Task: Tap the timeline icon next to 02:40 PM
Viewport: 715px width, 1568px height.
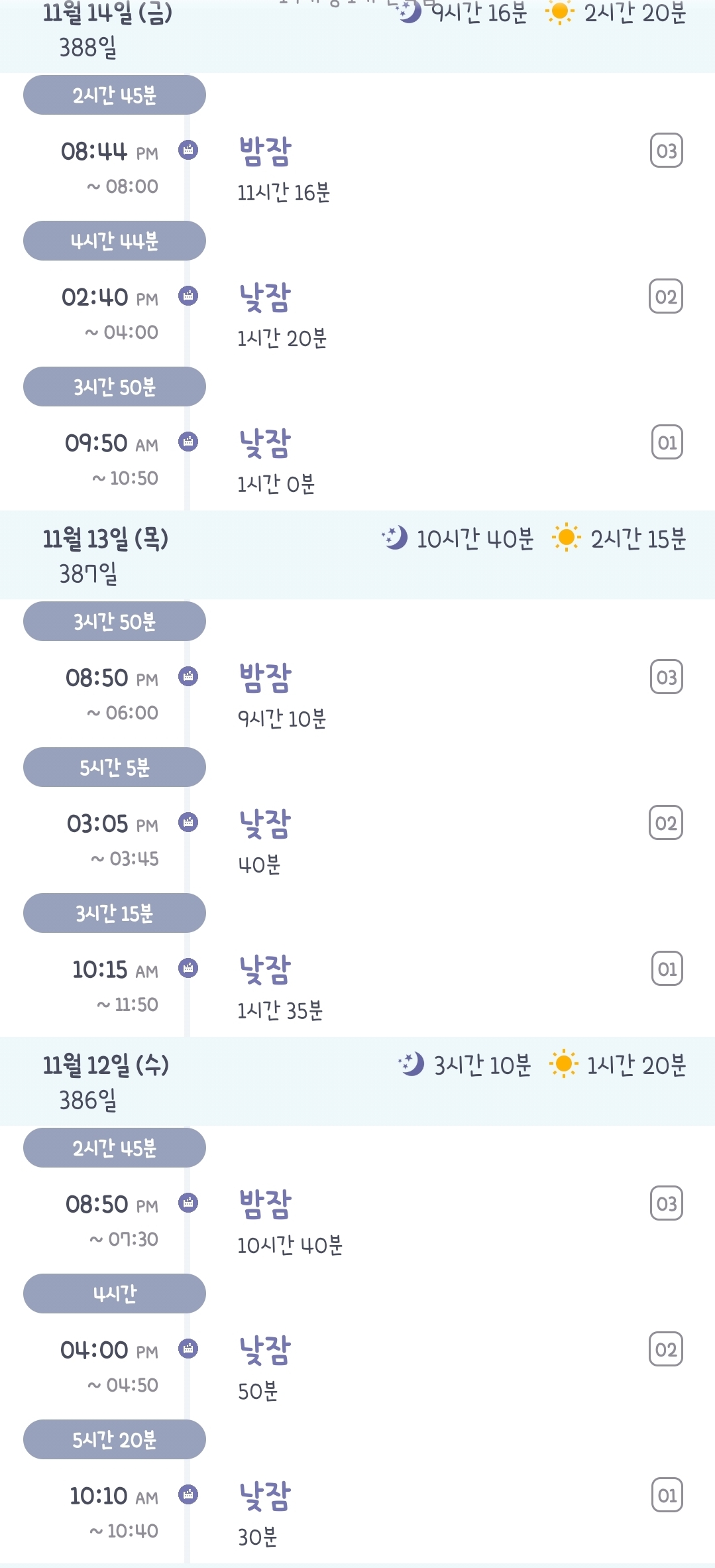Action: pyautogui.click(x=188, y=296)
